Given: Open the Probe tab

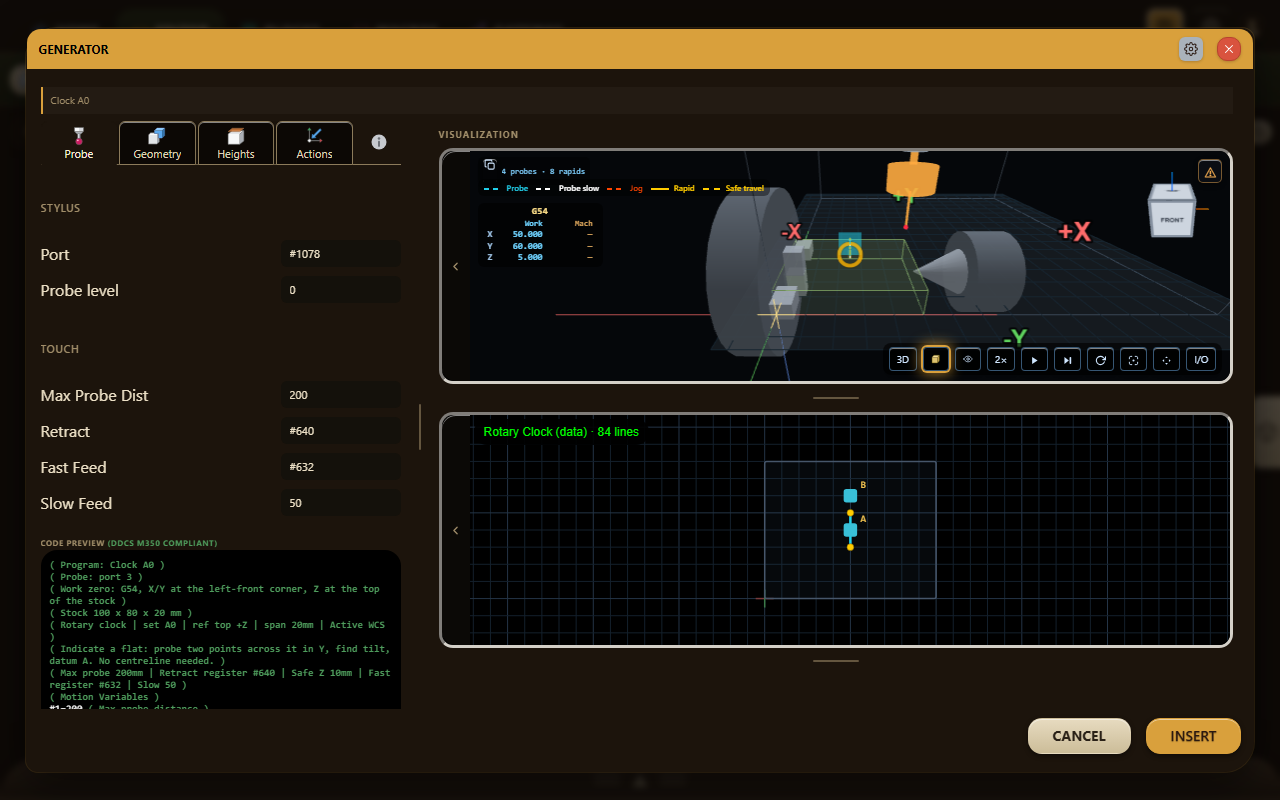Looking at the screenshot, I should pyautogui.click(x=79, y=143).
